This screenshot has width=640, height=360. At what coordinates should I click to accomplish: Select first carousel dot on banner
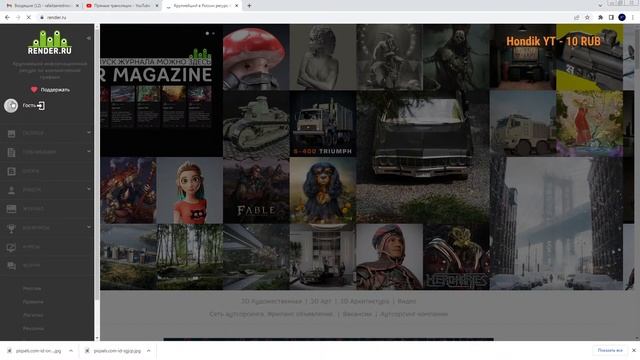coord(207,33)
